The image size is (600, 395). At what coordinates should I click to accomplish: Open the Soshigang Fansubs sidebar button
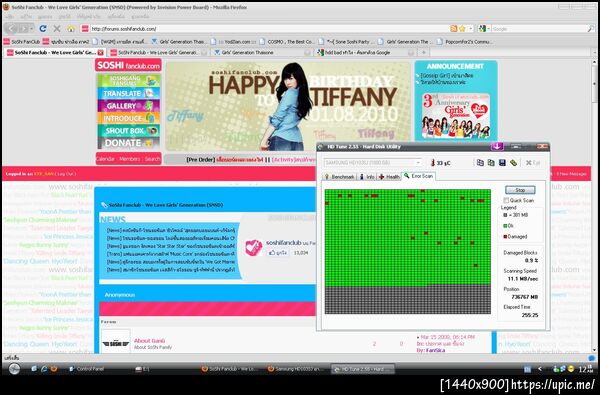(129, 81)
